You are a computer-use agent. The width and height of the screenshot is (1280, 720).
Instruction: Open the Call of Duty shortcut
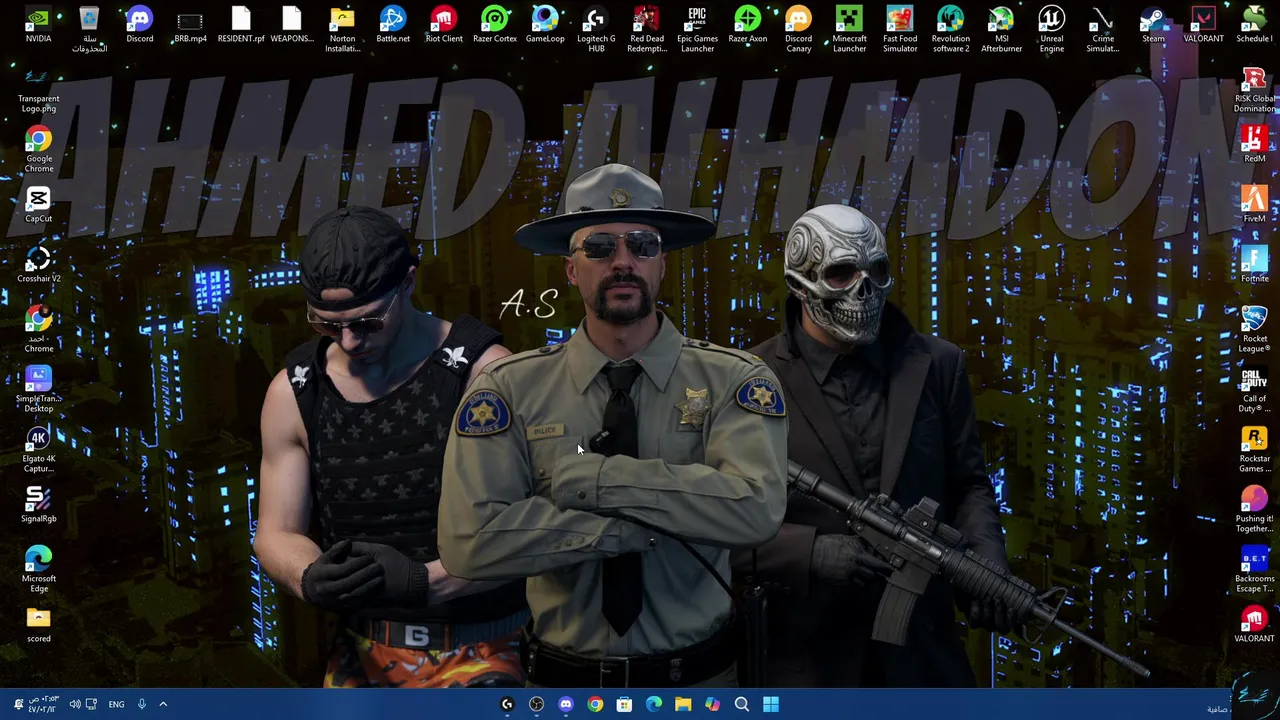pyautogui.click(x=1254, y=390)
